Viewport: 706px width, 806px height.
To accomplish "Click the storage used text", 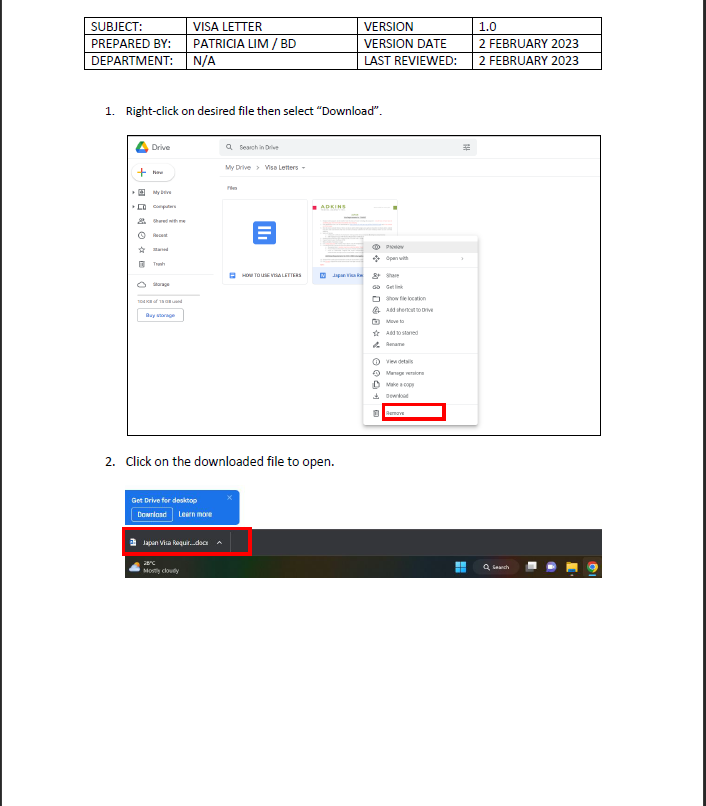I will click(x=159, y=302).
